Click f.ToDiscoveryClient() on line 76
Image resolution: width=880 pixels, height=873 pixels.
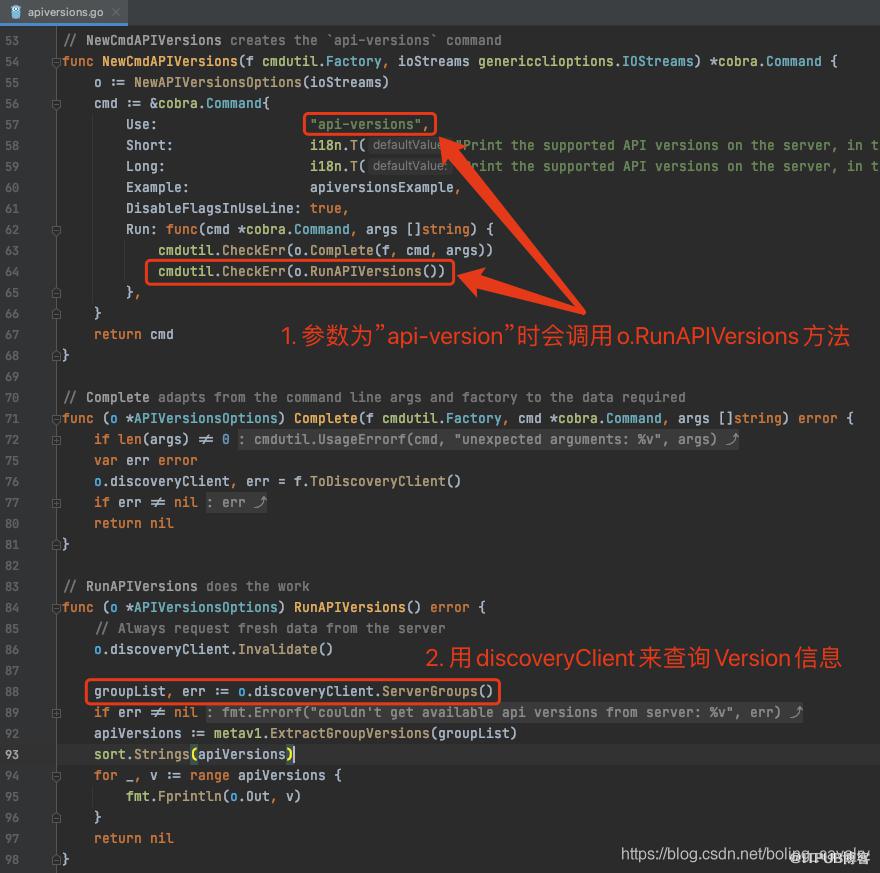tap(377, 481)
